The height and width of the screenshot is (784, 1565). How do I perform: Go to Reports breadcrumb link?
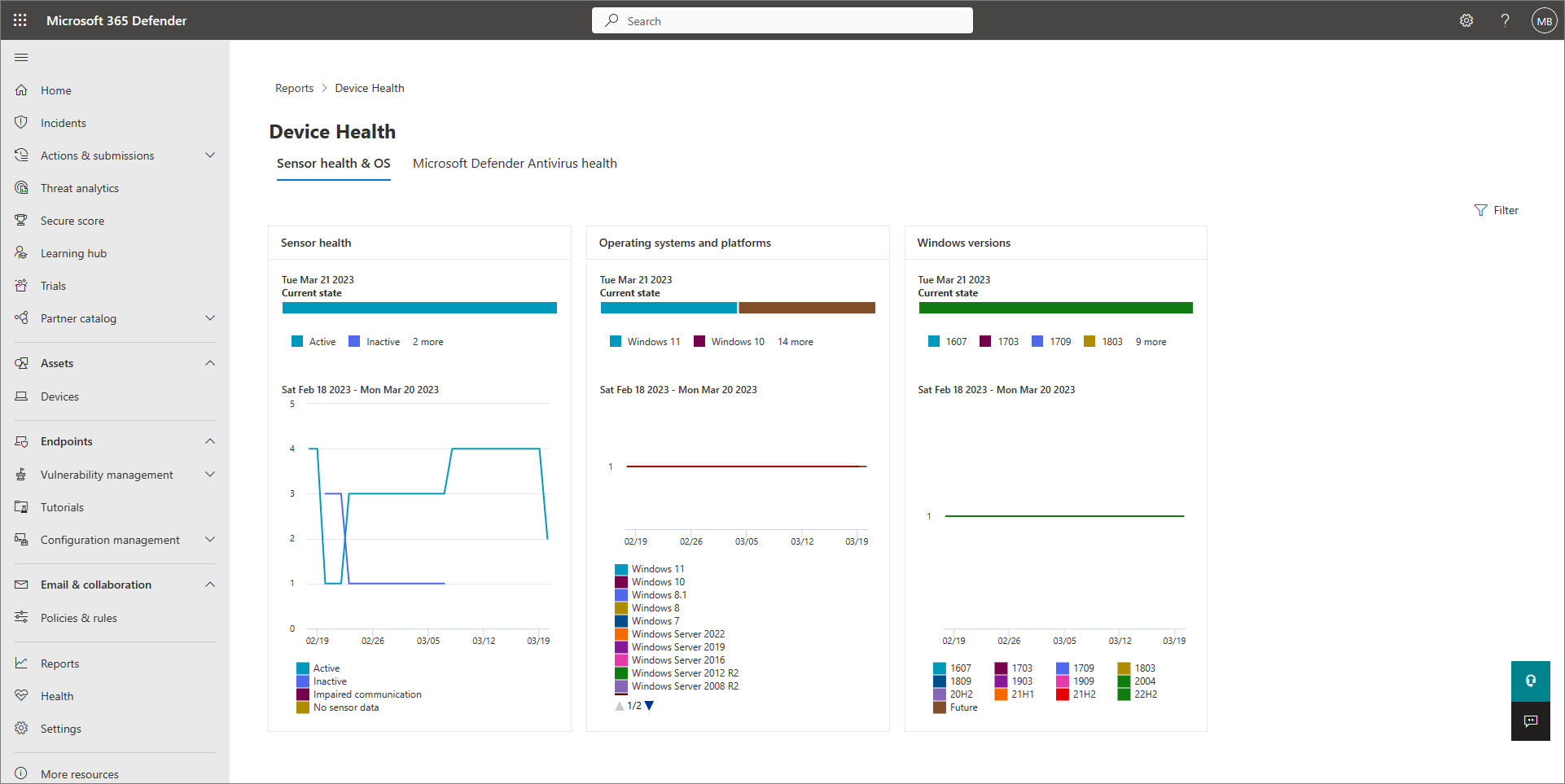pos(294,88)
